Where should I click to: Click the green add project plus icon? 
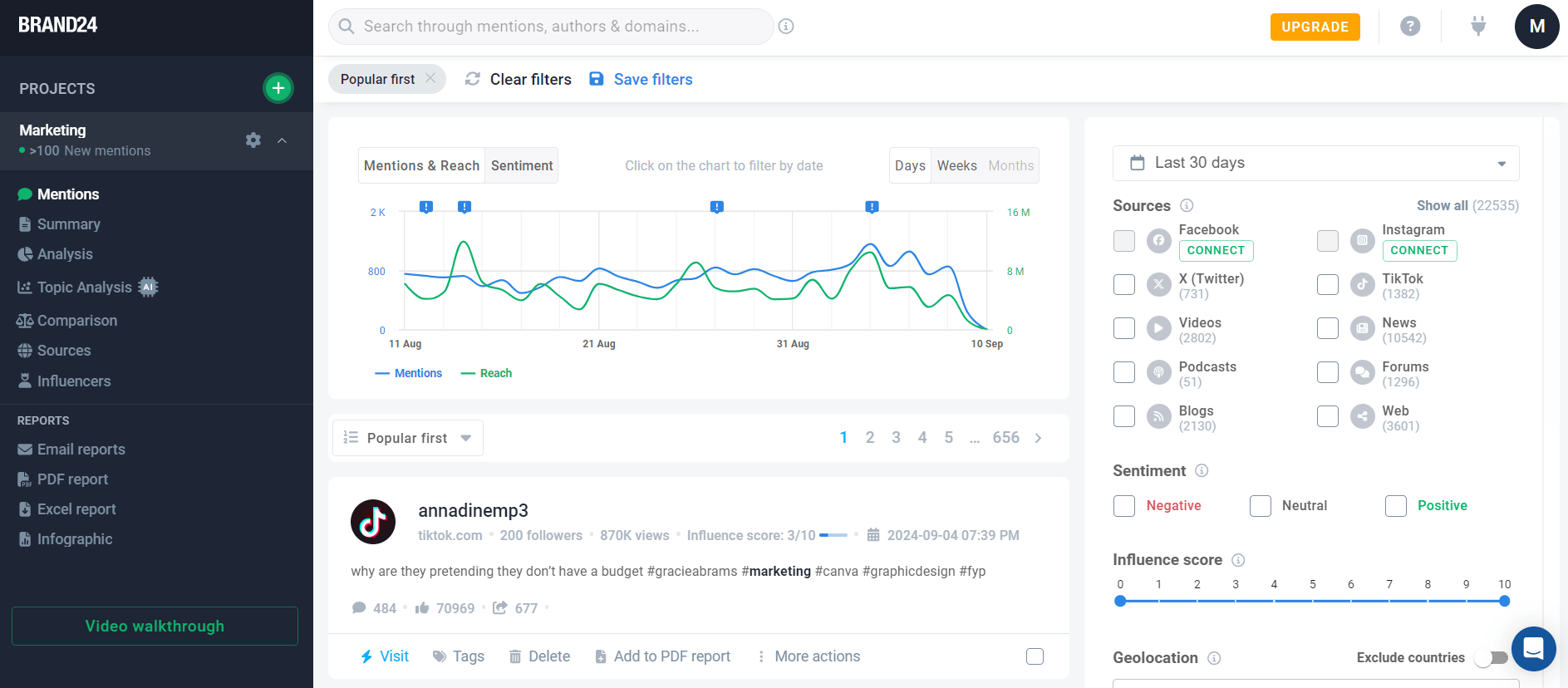coord(278,88)
